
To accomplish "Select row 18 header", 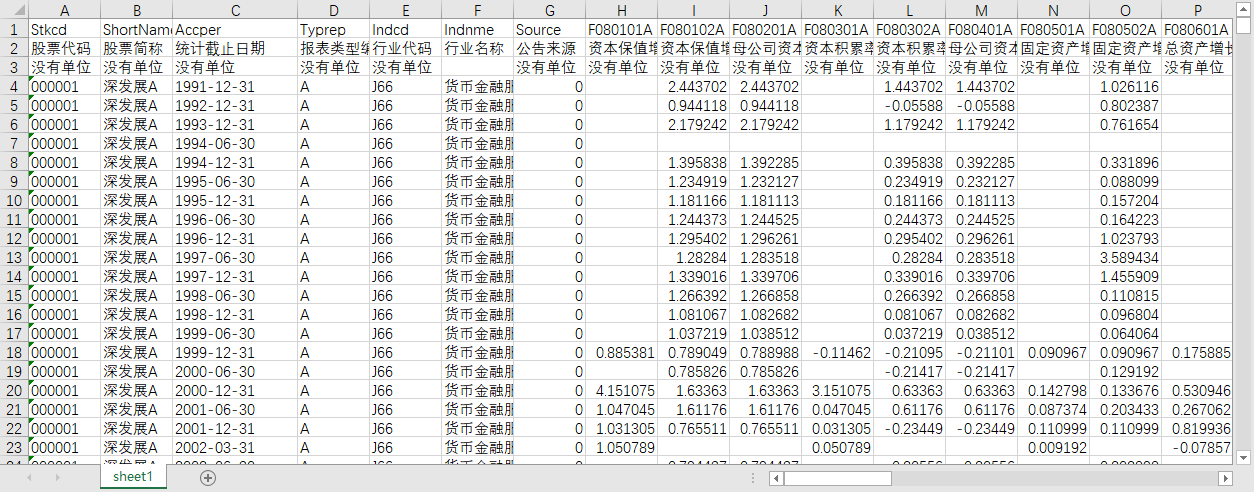I will pos(14,353).
